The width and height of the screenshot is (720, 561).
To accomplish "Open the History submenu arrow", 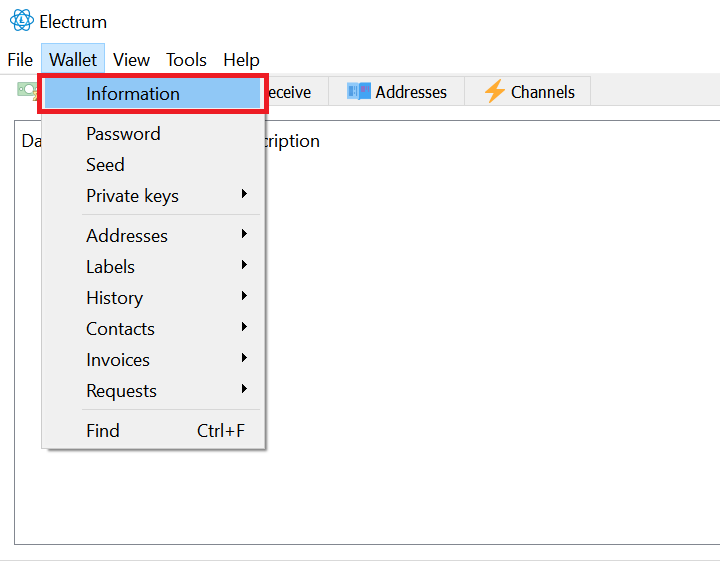I will click(x=244, y=297).
